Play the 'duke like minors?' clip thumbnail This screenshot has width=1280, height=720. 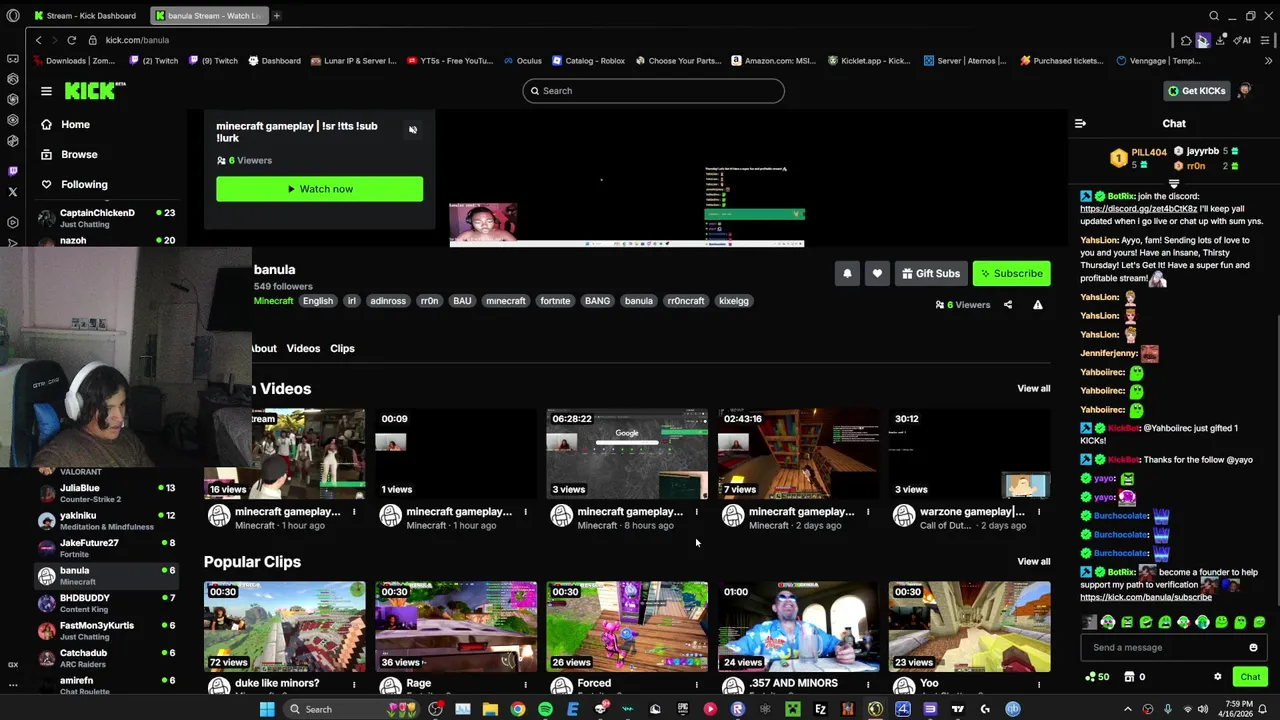285,627
